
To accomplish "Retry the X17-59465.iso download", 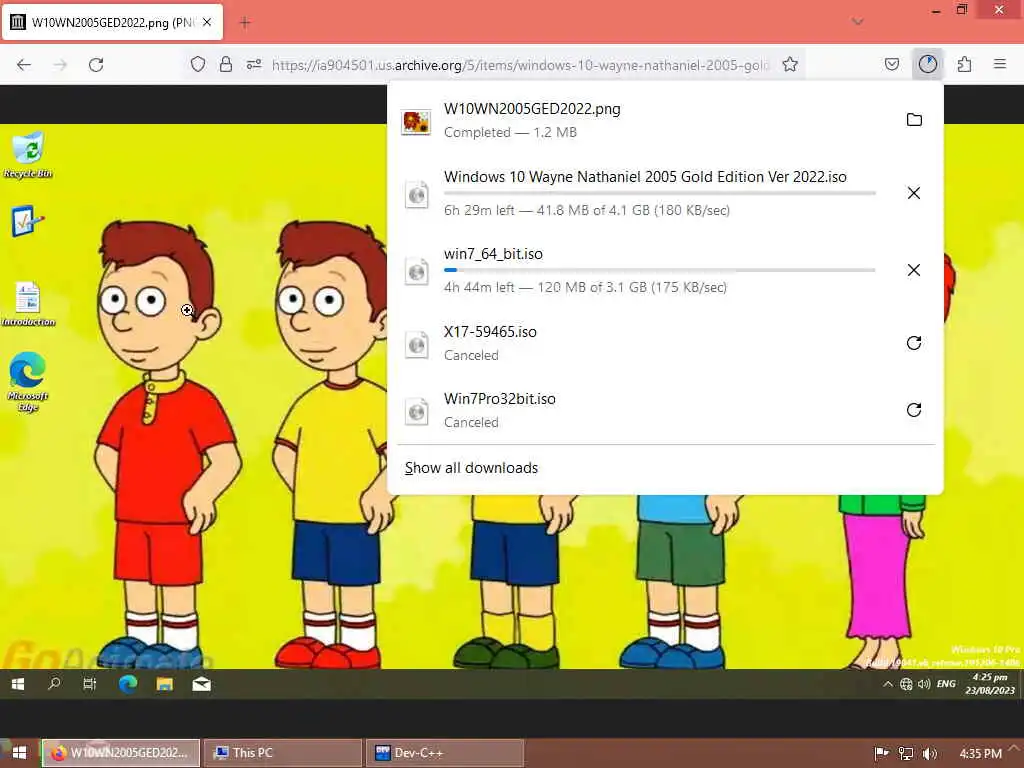I will coord(914,343).
